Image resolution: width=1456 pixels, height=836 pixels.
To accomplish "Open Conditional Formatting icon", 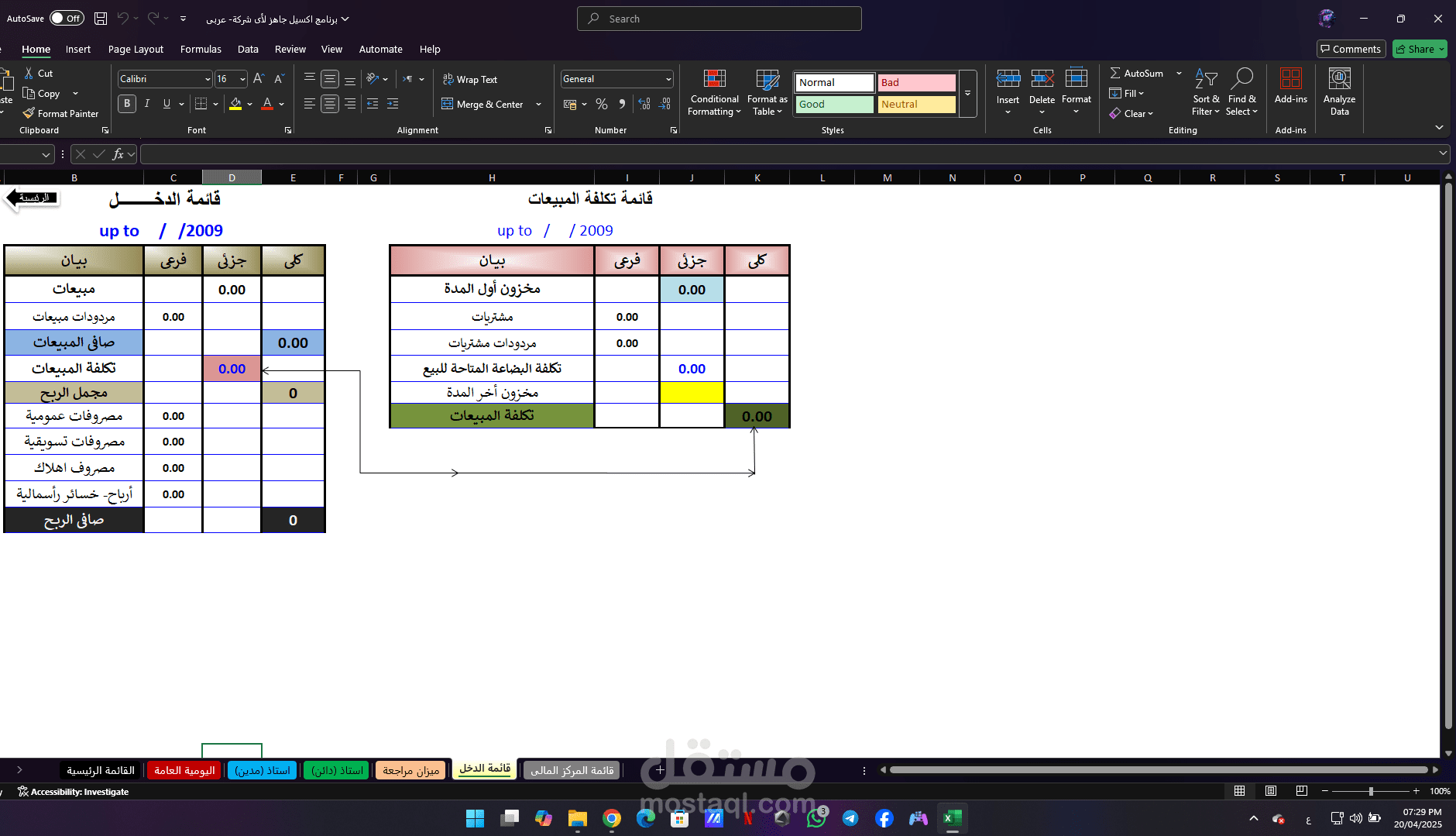I will [715, 79].
